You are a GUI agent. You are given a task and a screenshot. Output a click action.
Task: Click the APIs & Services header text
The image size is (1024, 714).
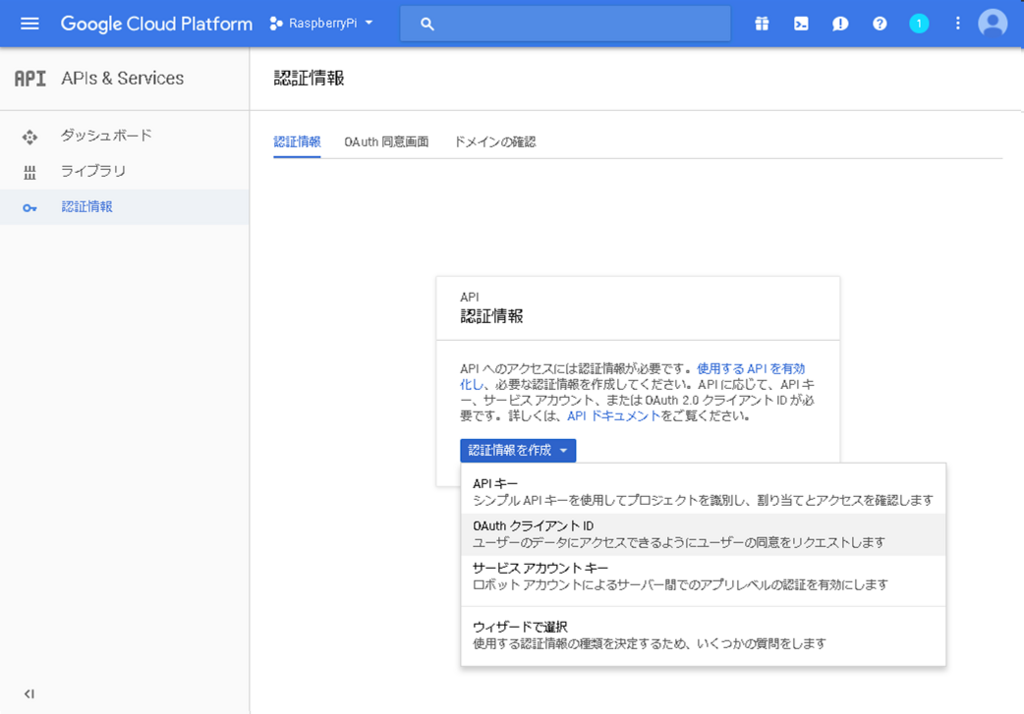tap(123, 78)
